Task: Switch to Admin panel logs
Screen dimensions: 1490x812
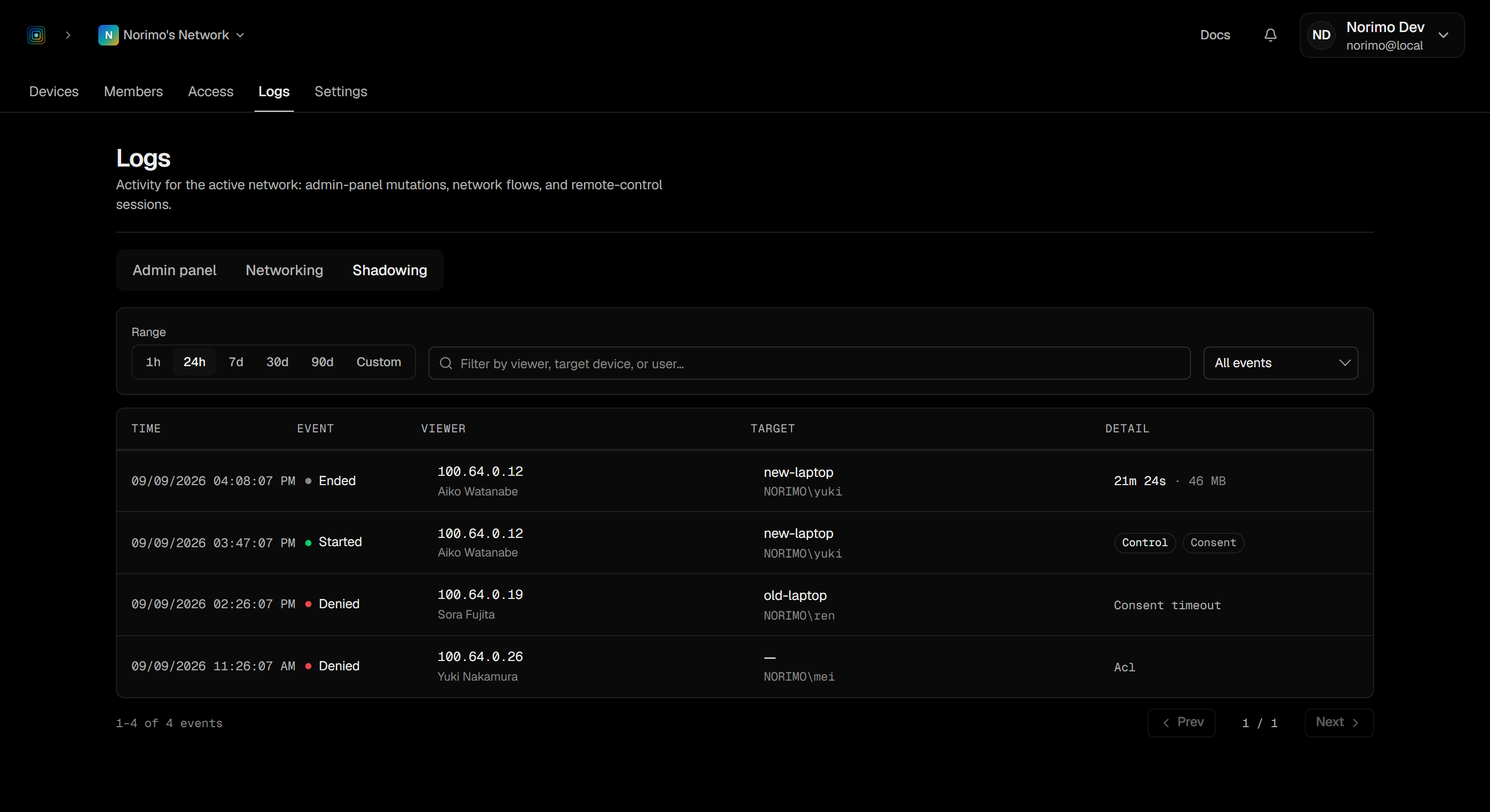Action: [174, 270]
